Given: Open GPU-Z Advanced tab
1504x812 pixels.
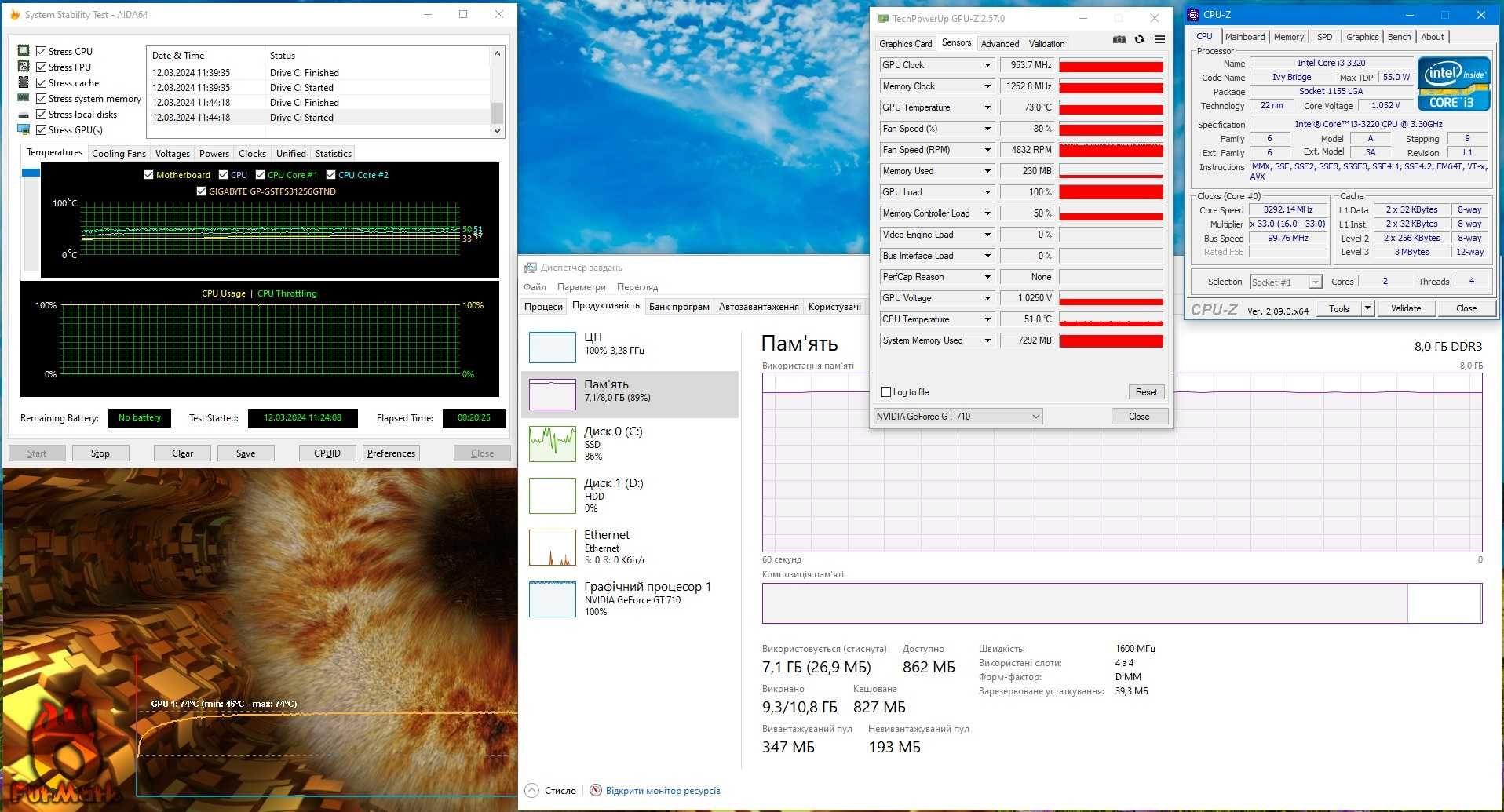Looking at the screenshot, I should click(1000, 44).
